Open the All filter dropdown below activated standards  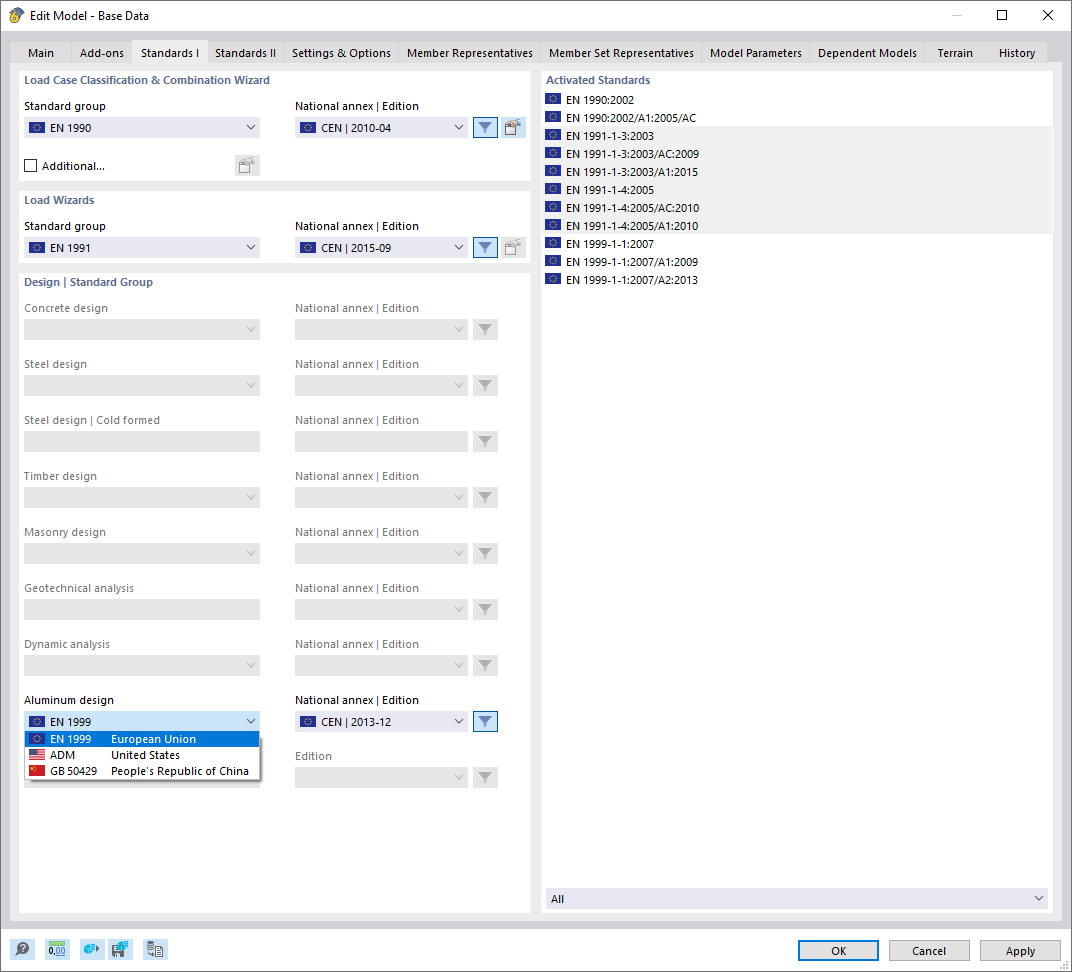[x=795, y=898]
